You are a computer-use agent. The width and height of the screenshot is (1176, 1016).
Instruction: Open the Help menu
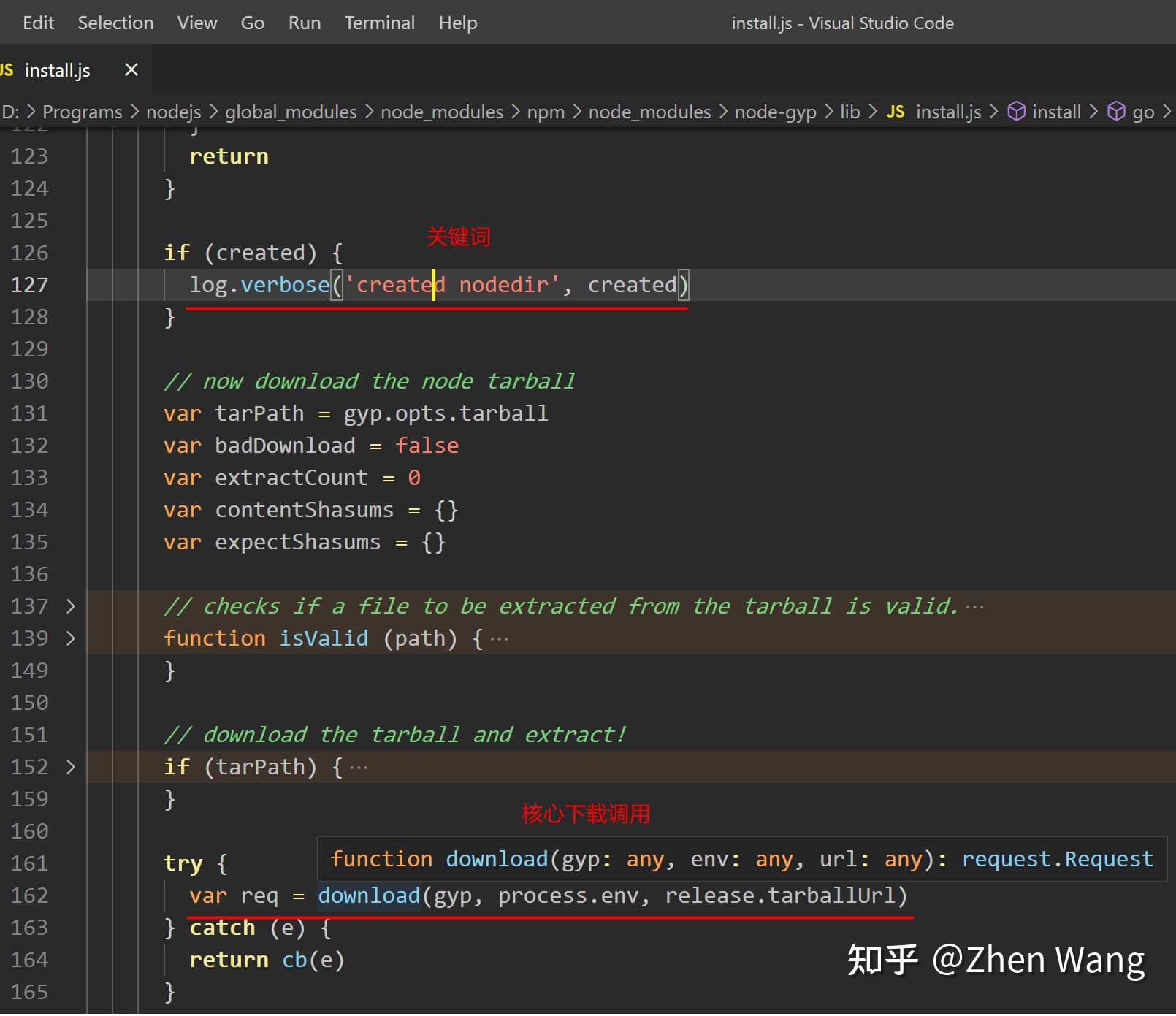click(x=457, y=23)
